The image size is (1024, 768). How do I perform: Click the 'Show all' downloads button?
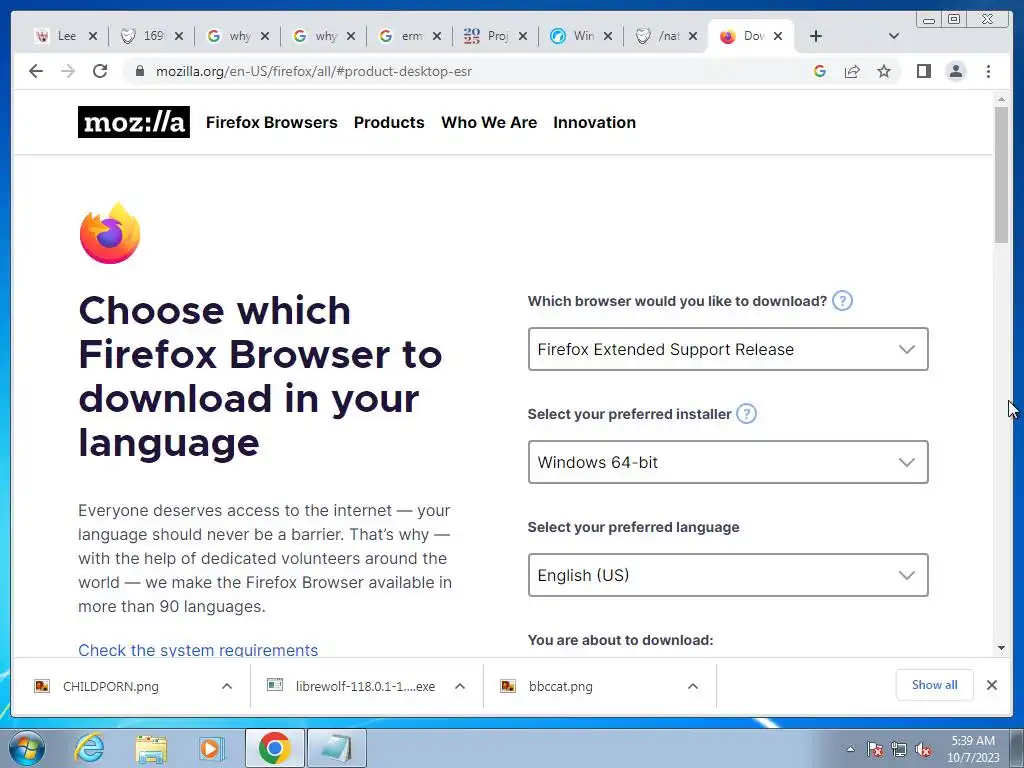click(935, 685)
